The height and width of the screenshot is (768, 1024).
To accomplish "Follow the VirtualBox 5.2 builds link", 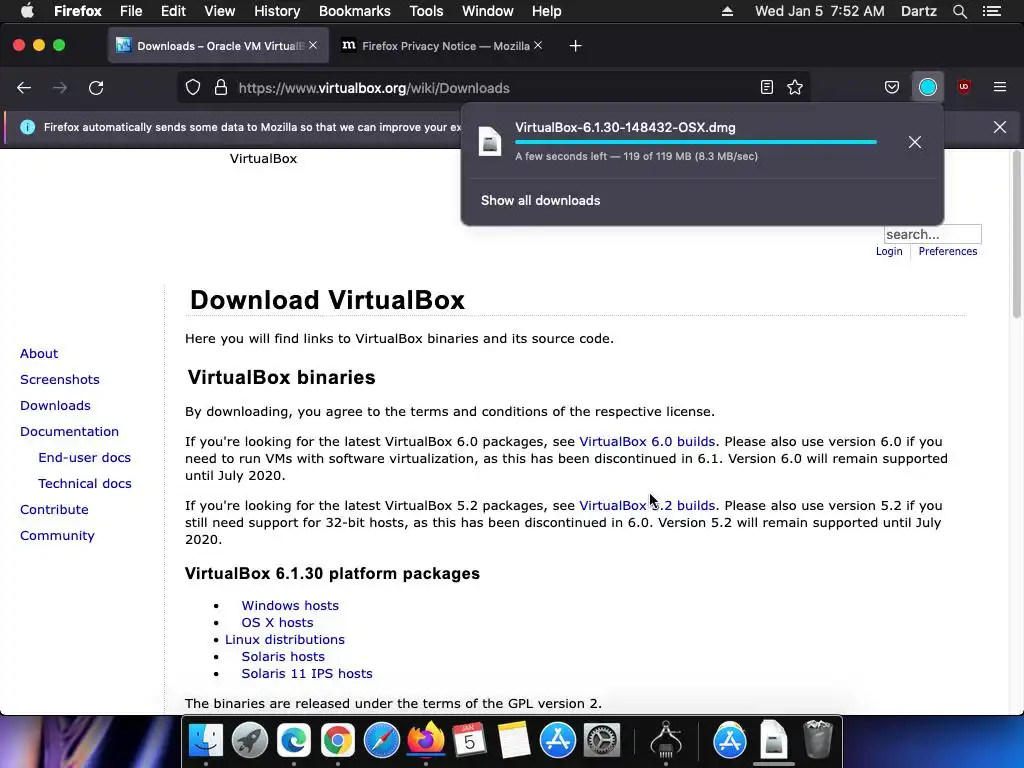I will pyautogui.click(x=647, y=505).
